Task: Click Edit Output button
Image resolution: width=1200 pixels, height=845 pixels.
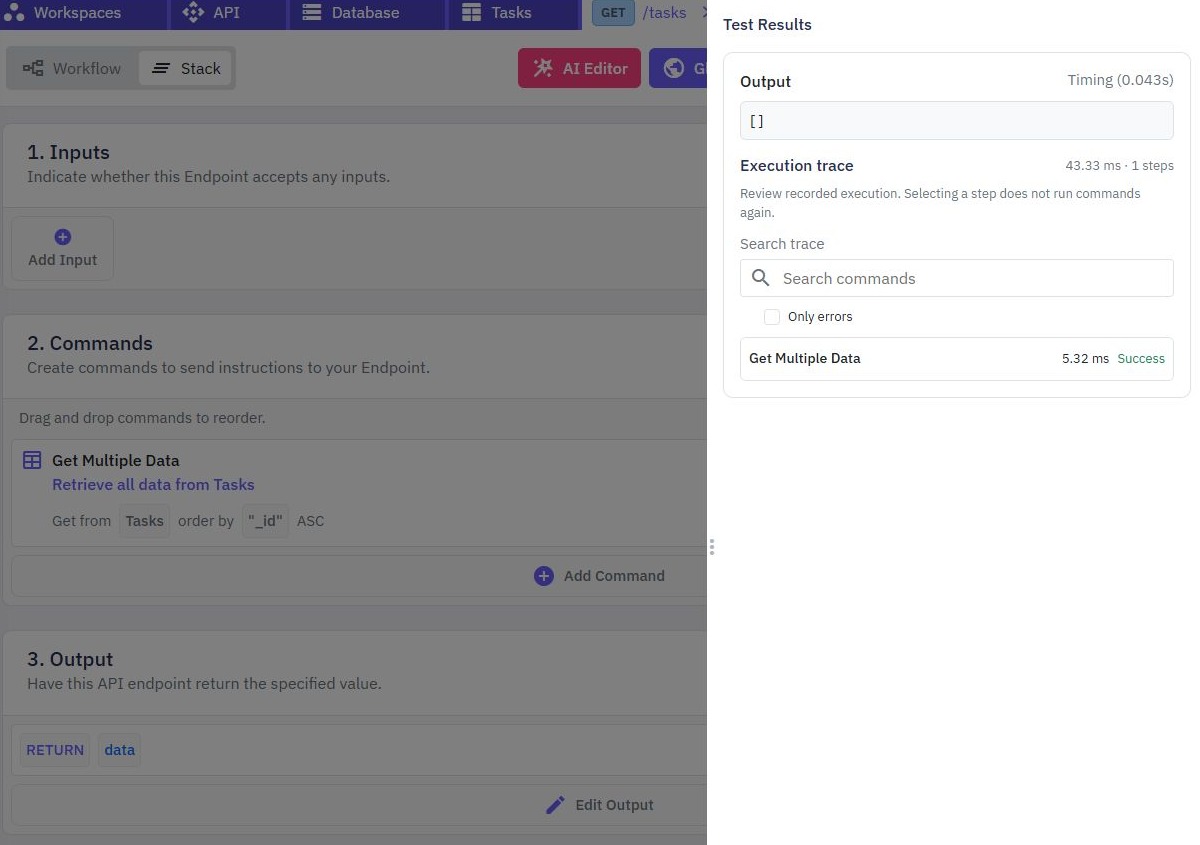Action: pyautogui.click(x=599, y=805)
